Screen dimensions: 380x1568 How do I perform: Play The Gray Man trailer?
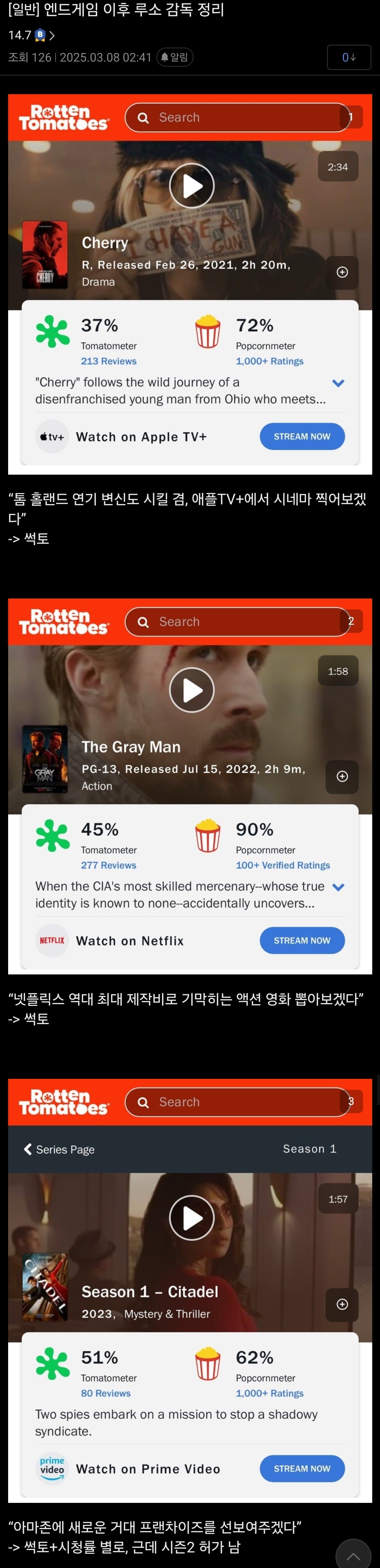pyautogui.click(x=192, y=689)
